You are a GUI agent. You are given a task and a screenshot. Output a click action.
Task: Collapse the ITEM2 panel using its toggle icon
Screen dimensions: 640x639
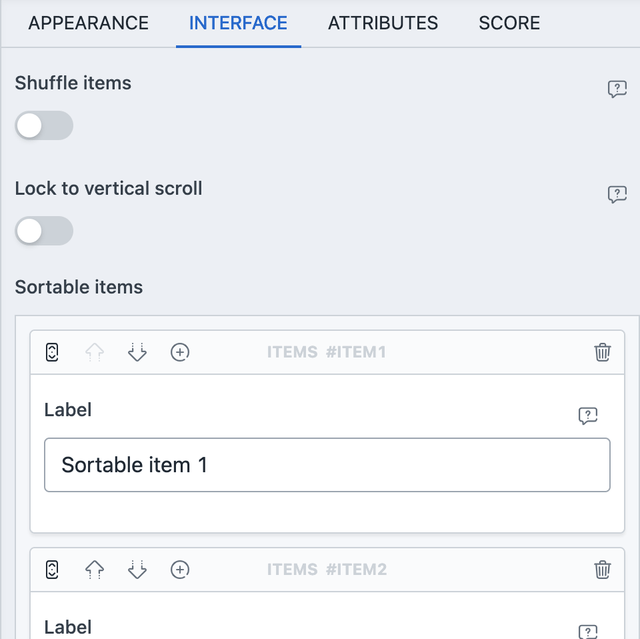52,570
